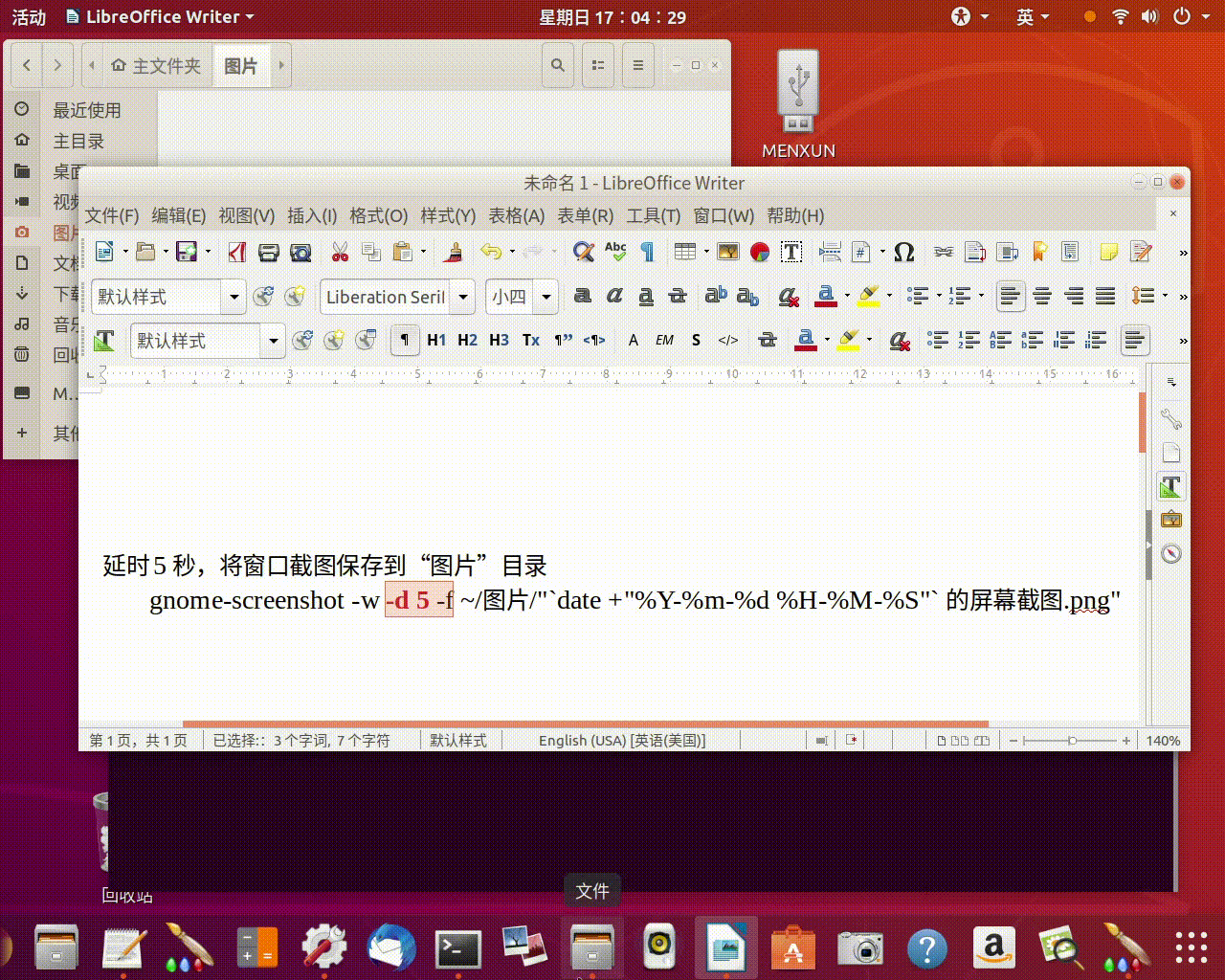Expand bullet list style dropdown arrow
The width and height of the screenshot is (1225, 980).
(x=938, y=297)
